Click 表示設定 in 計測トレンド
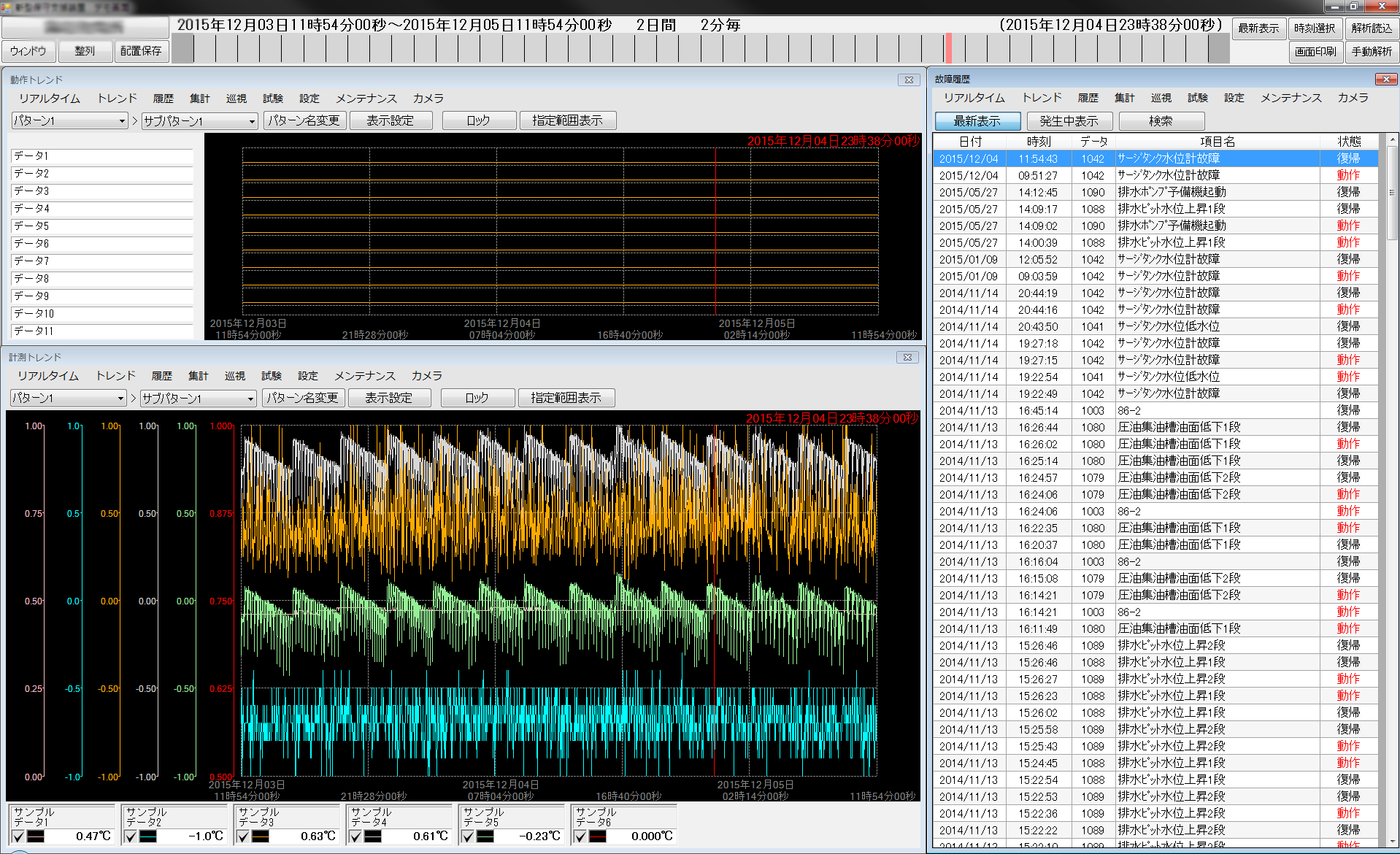Viewport: 1400px width, 854px height. [389, 398]
